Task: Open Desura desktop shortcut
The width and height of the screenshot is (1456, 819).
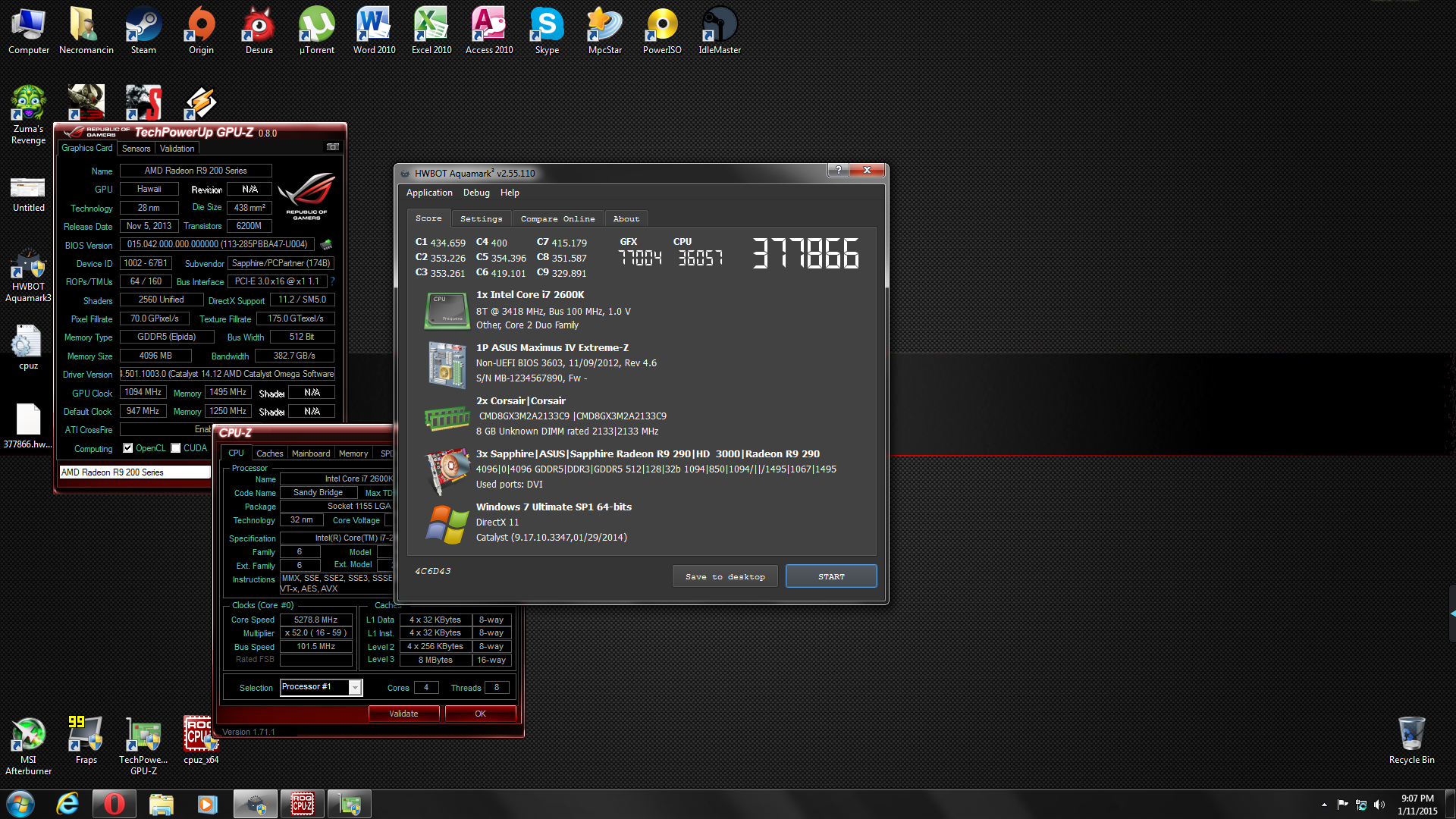Action: click(259, 32)
